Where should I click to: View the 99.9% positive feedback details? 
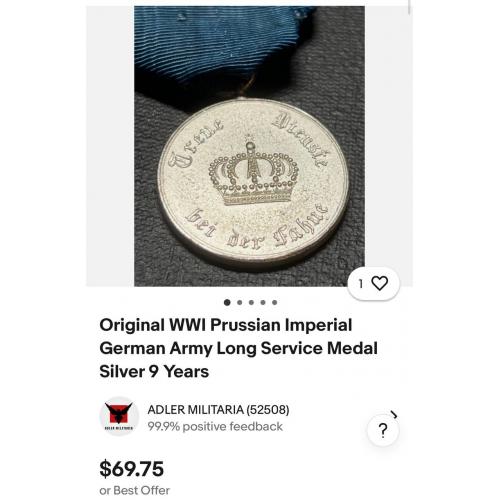[x=215, y=426]
